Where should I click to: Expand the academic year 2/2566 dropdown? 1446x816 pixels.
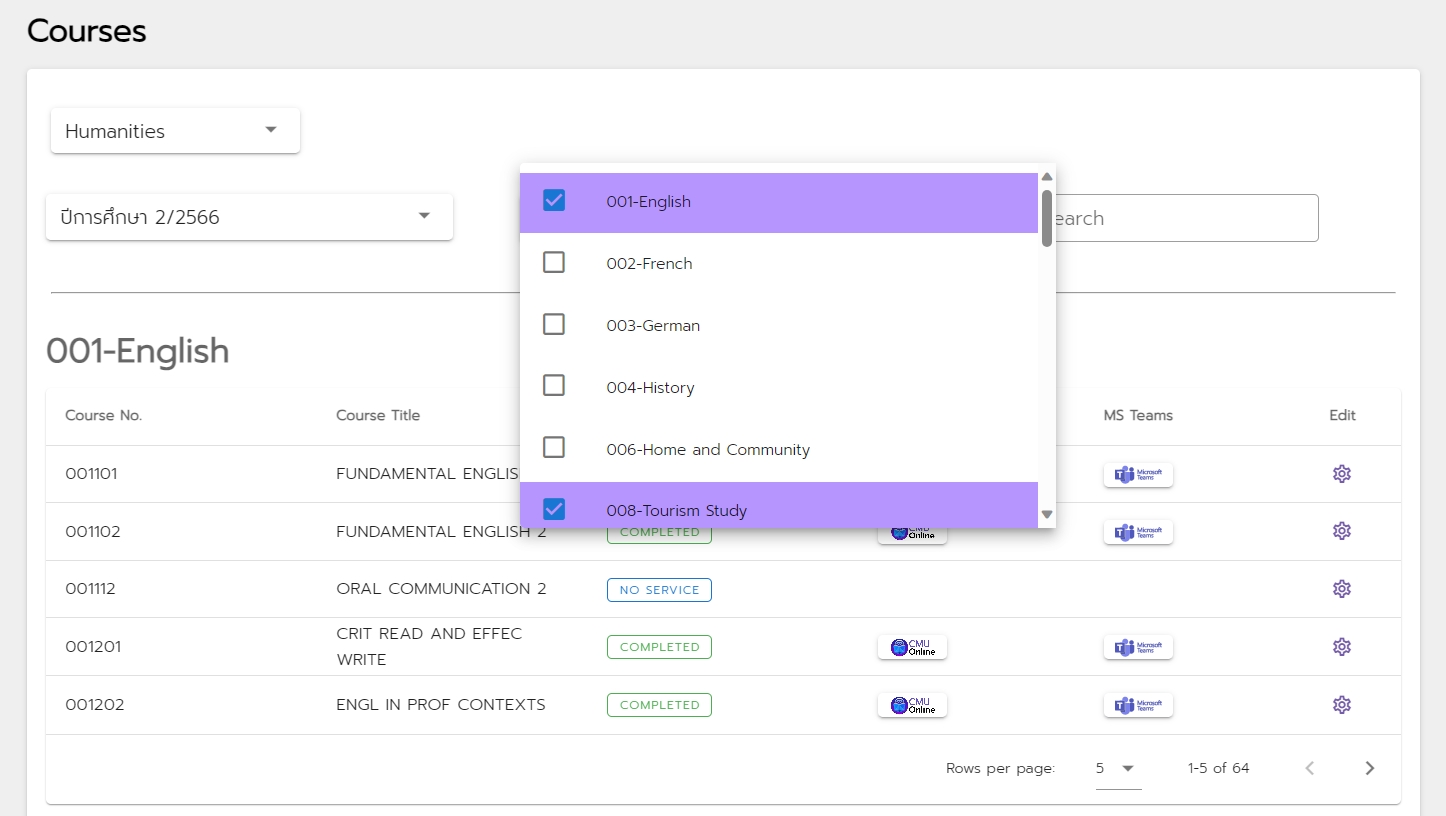pyautogui.click(x=249, y=217)
